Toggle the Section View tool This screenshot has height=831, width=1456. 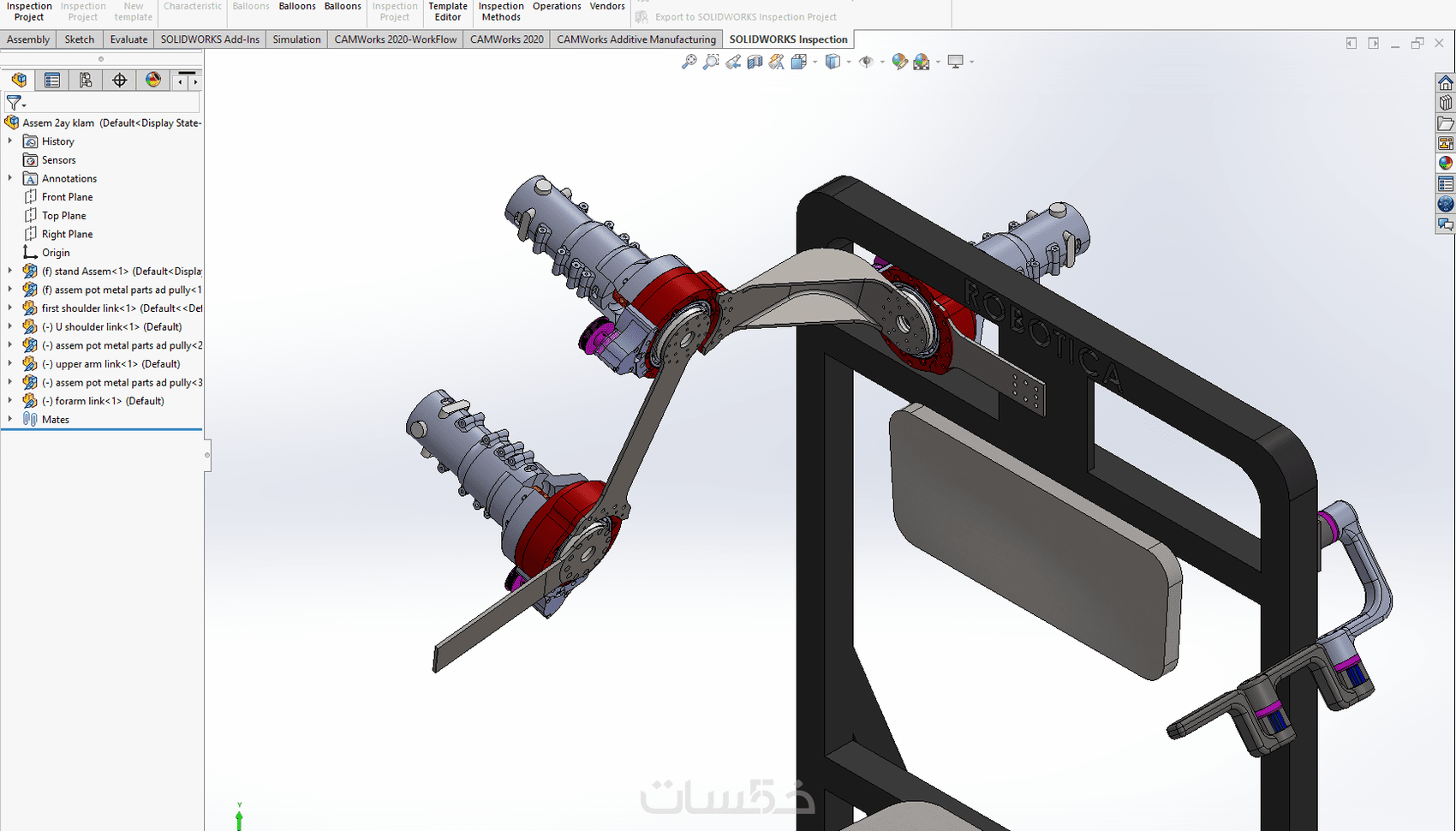click(x=755, y=62)
